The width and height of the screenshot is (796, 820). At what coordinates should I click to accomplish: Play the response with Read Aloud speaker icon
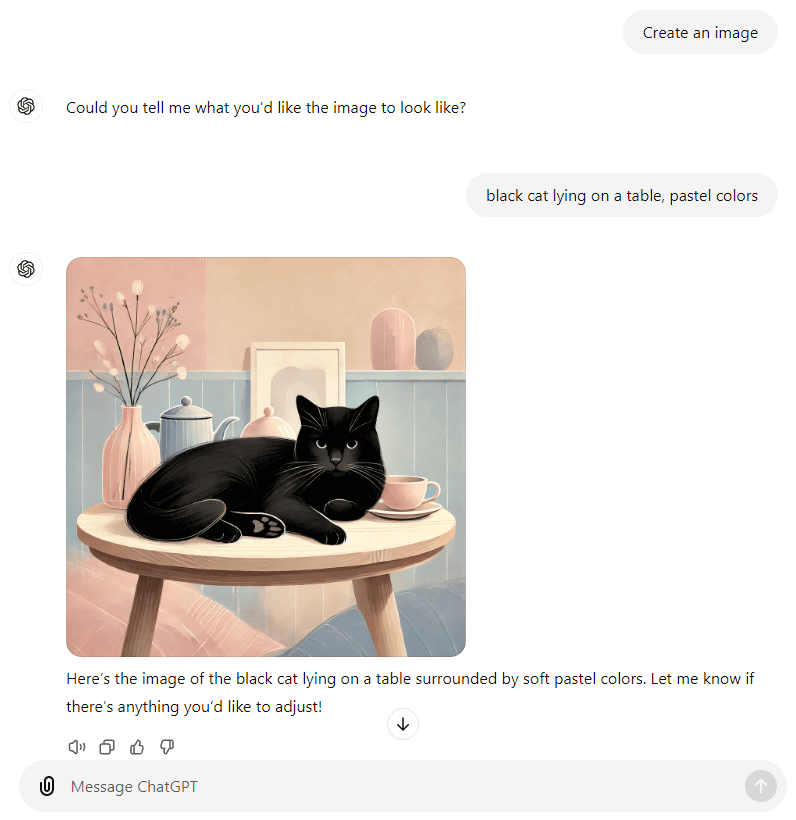(x=76, y=747)
